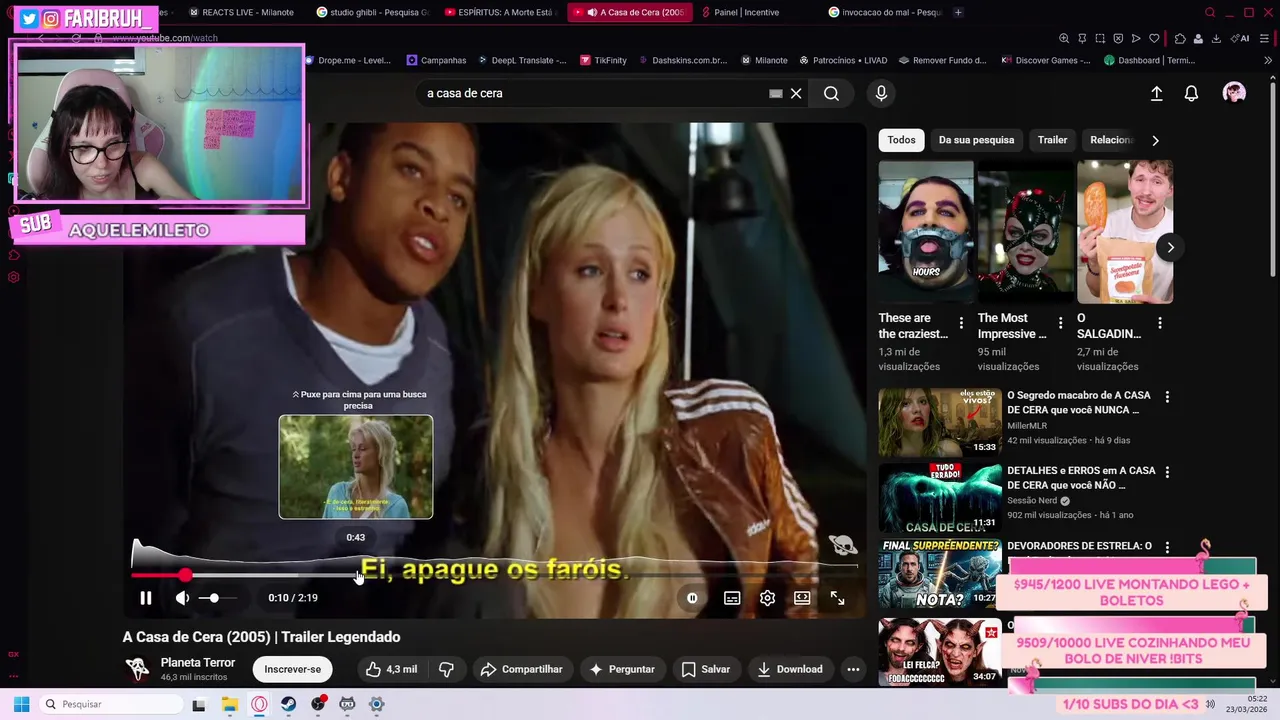Viewport: 1280px width, 720px height.
Task: Open browser extensions cube icon
Action: 1180,38
